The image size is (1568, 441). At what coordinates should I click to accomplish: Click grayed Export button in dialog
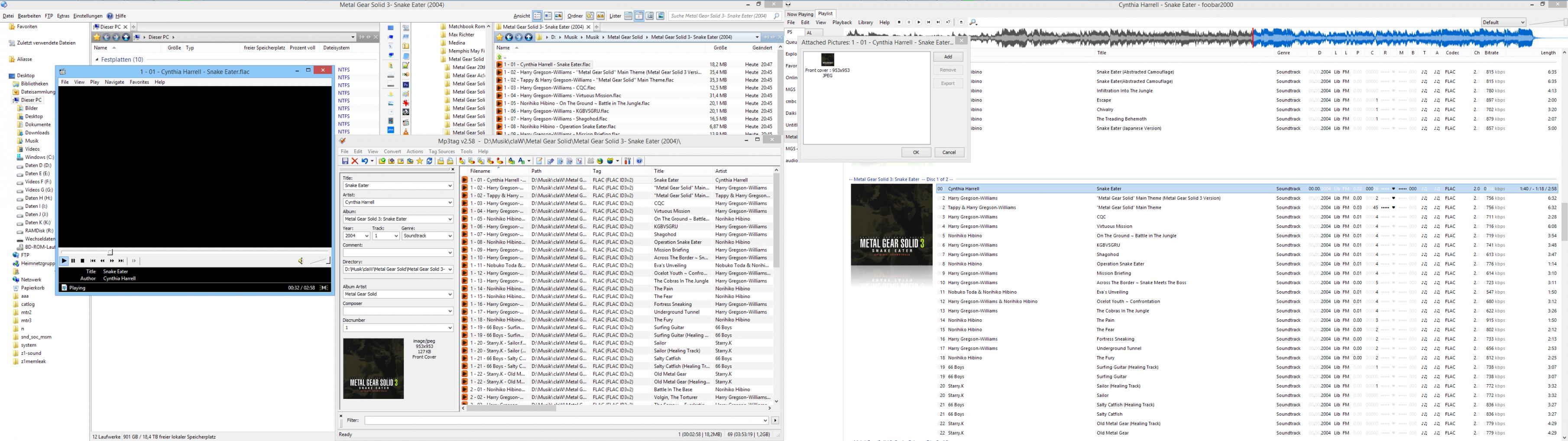(948, 84)
